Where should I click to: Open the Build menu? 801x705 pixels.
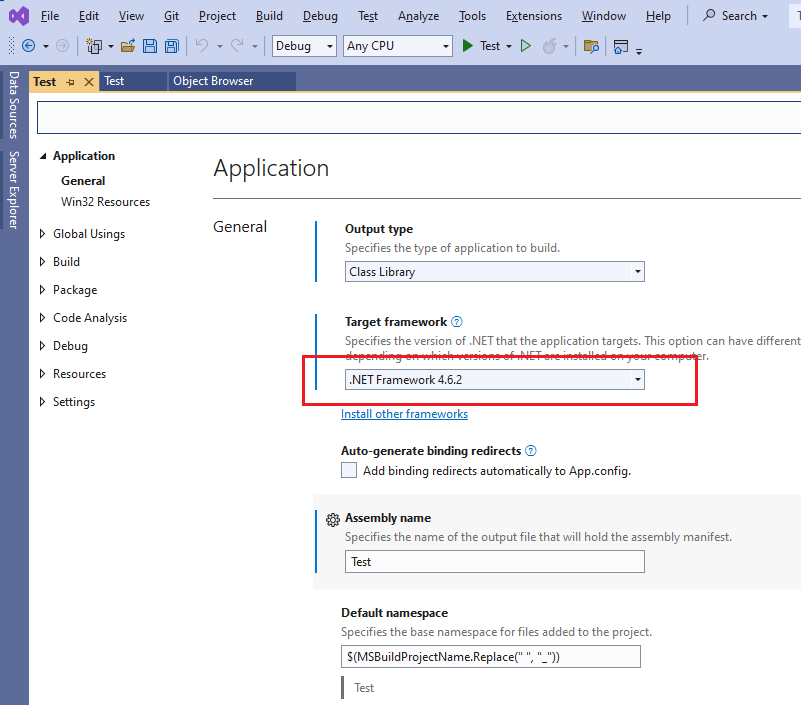pyautogui.click(x=269, y=16)
